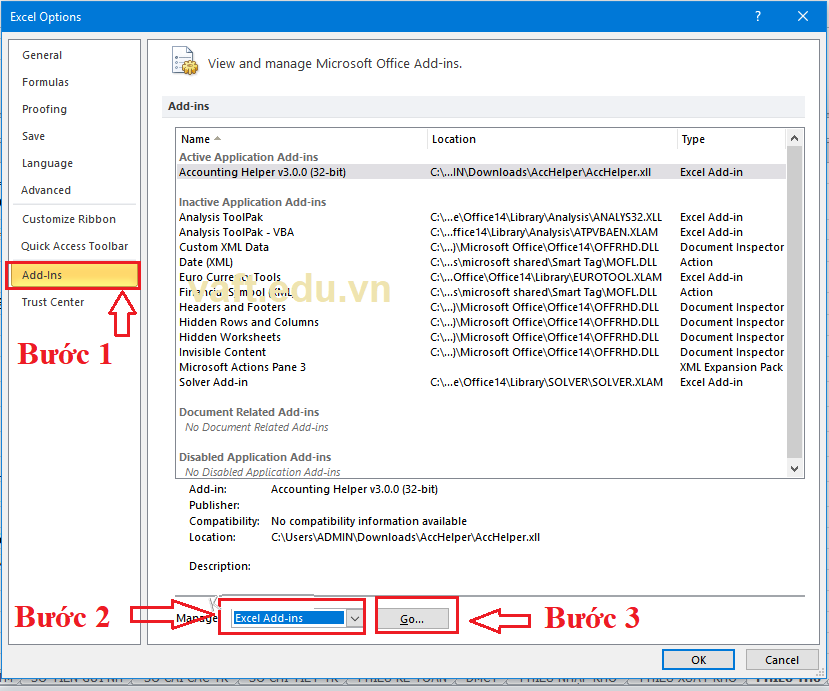Click the Document Related Add-ins group header

[249, 412]
